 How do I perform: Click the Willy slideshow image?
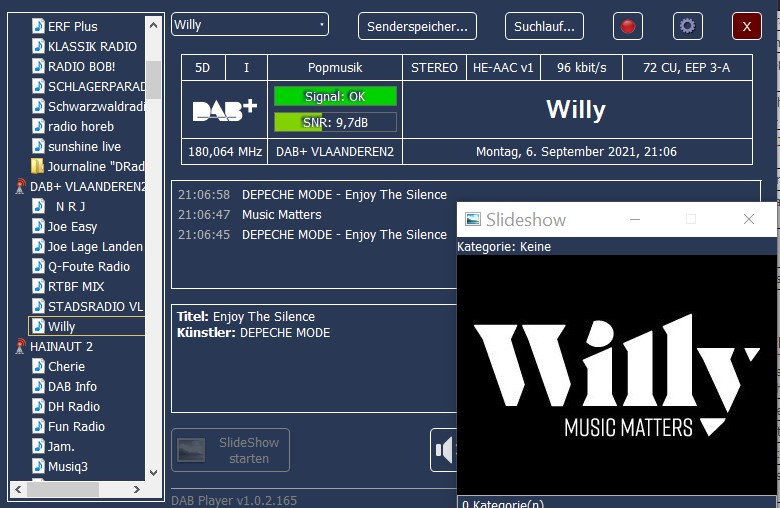[x=617, y=374]
